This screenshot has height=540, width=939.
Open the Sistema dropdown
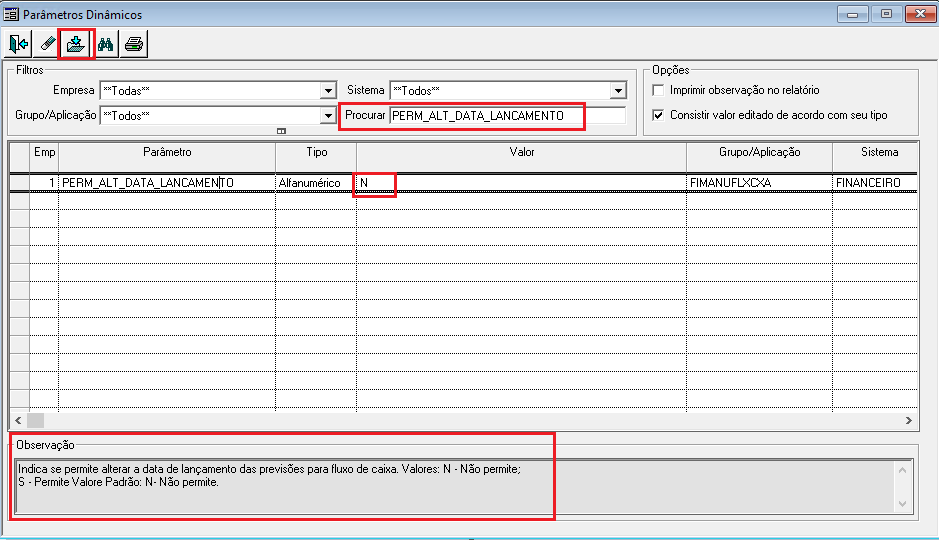tap(618, 90)
